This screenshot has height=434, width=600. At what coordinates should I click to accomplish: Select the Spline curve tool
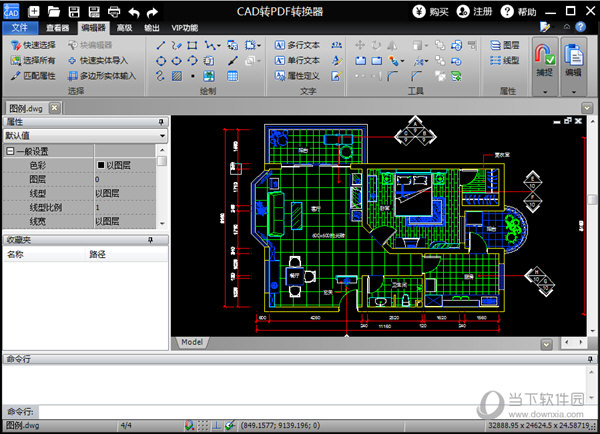coord(161,76)
